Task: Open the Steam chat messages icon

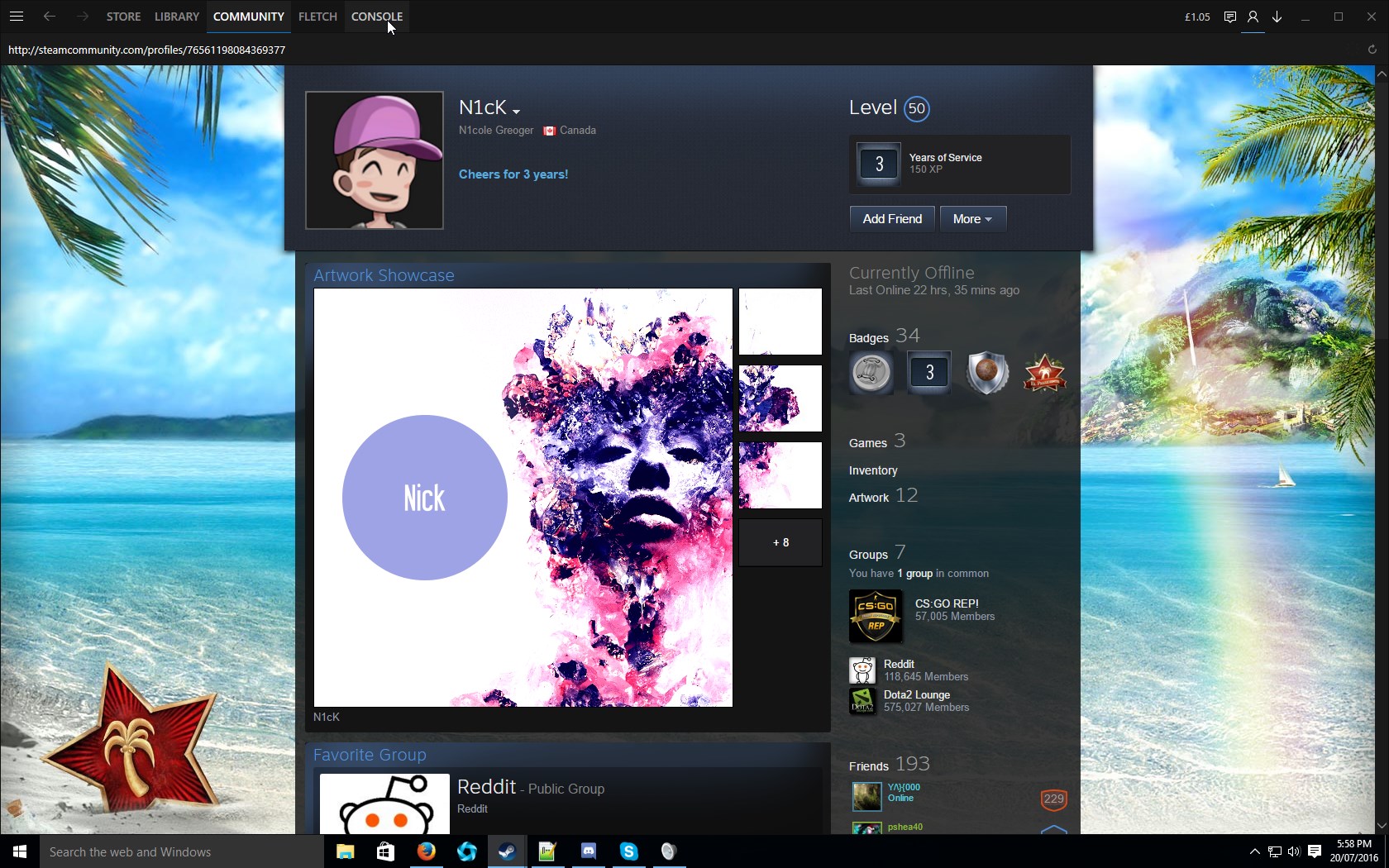Action: click(1229, 17)
